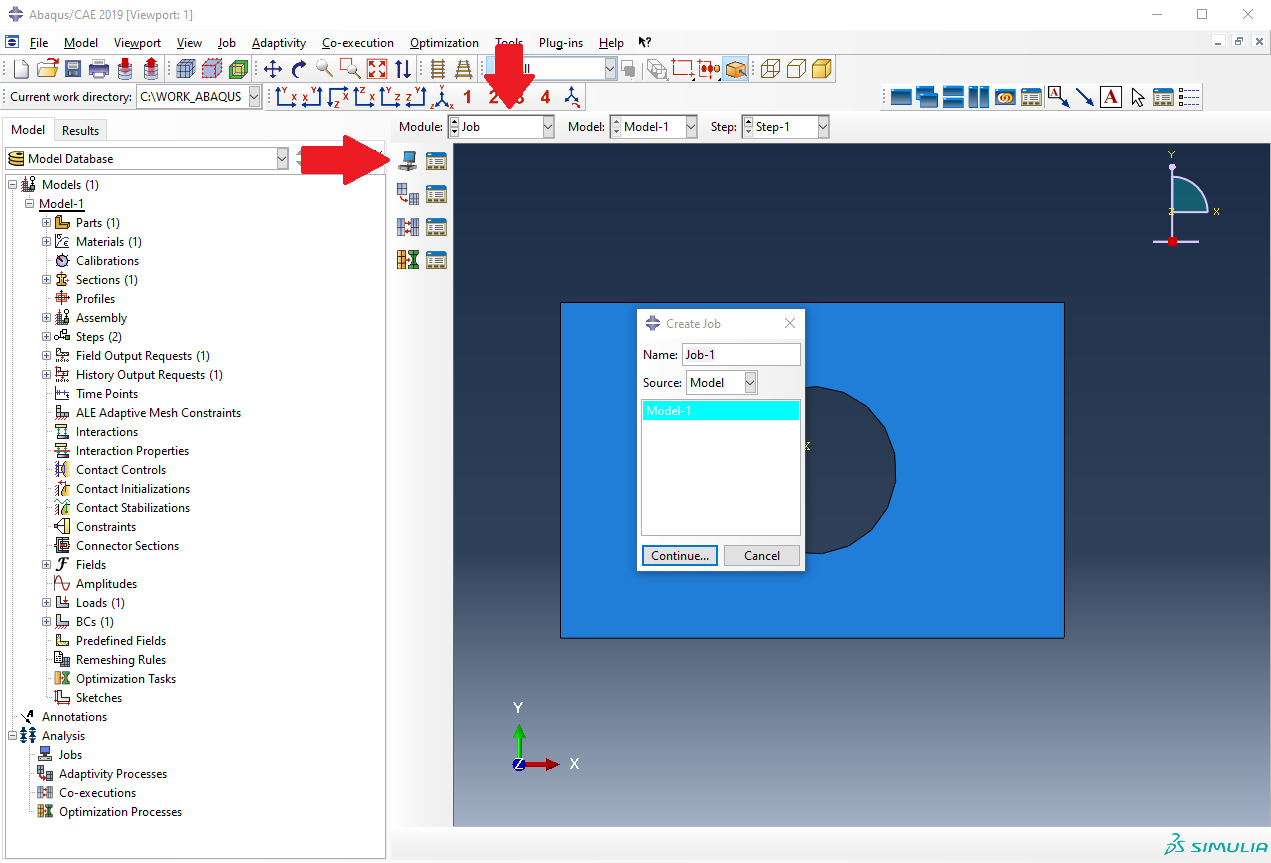
Task: Click the Create Co-execution icon
Action: tap(407, 227)
